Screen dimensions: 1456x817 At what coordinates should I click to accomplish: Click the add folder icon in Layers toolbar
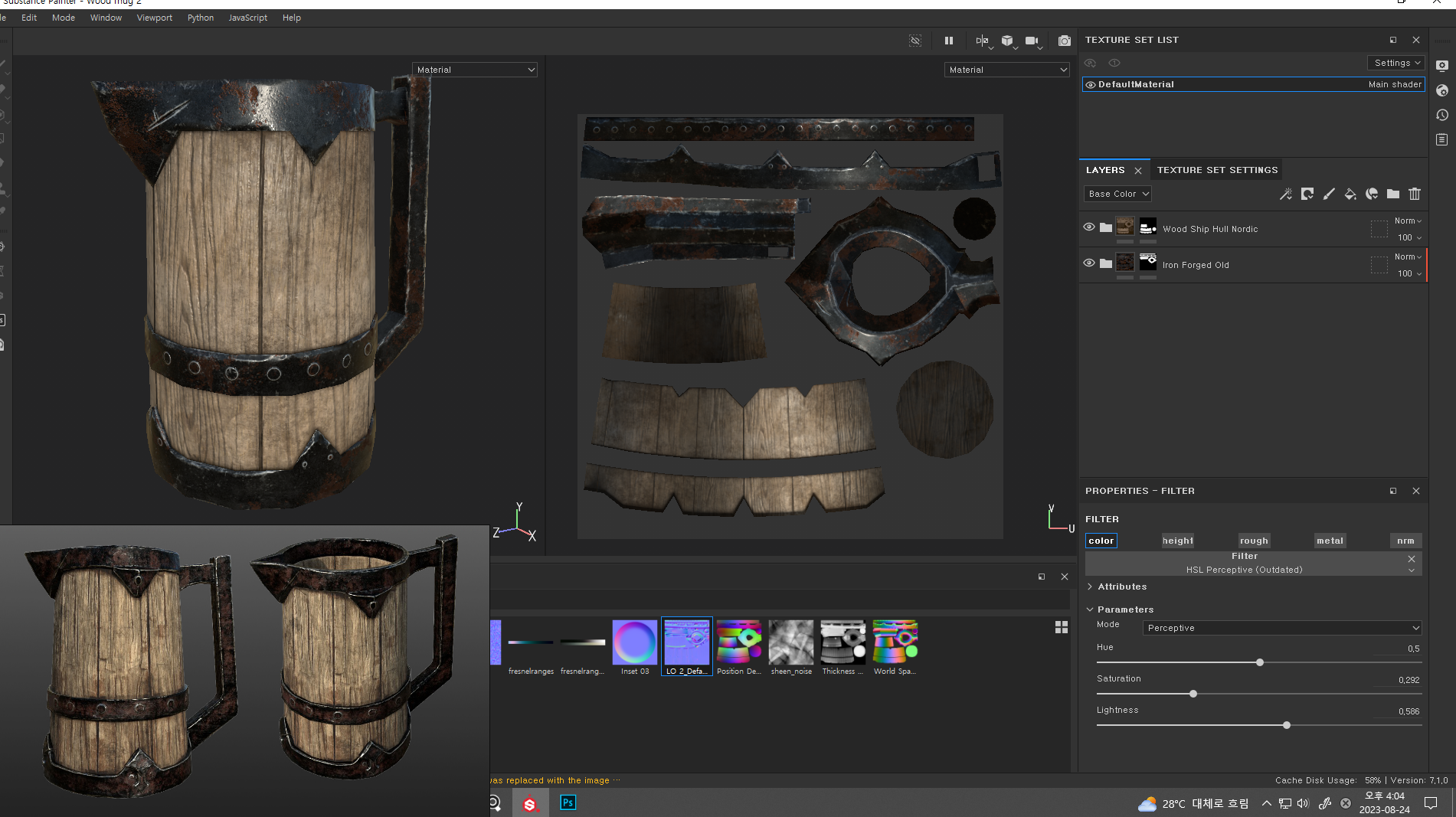pos(1393,194)
